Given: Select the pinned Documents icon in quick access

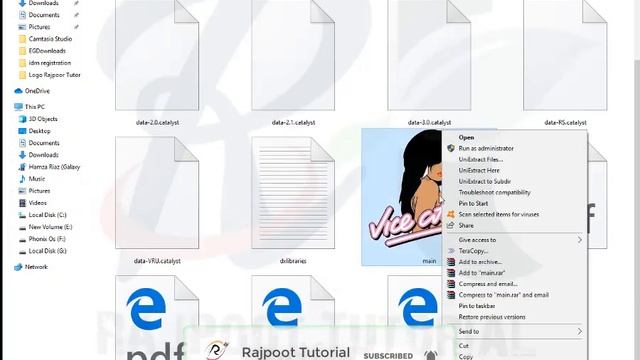Looking at the screenshot, I should pyautogui.click(x=22, y=15).
